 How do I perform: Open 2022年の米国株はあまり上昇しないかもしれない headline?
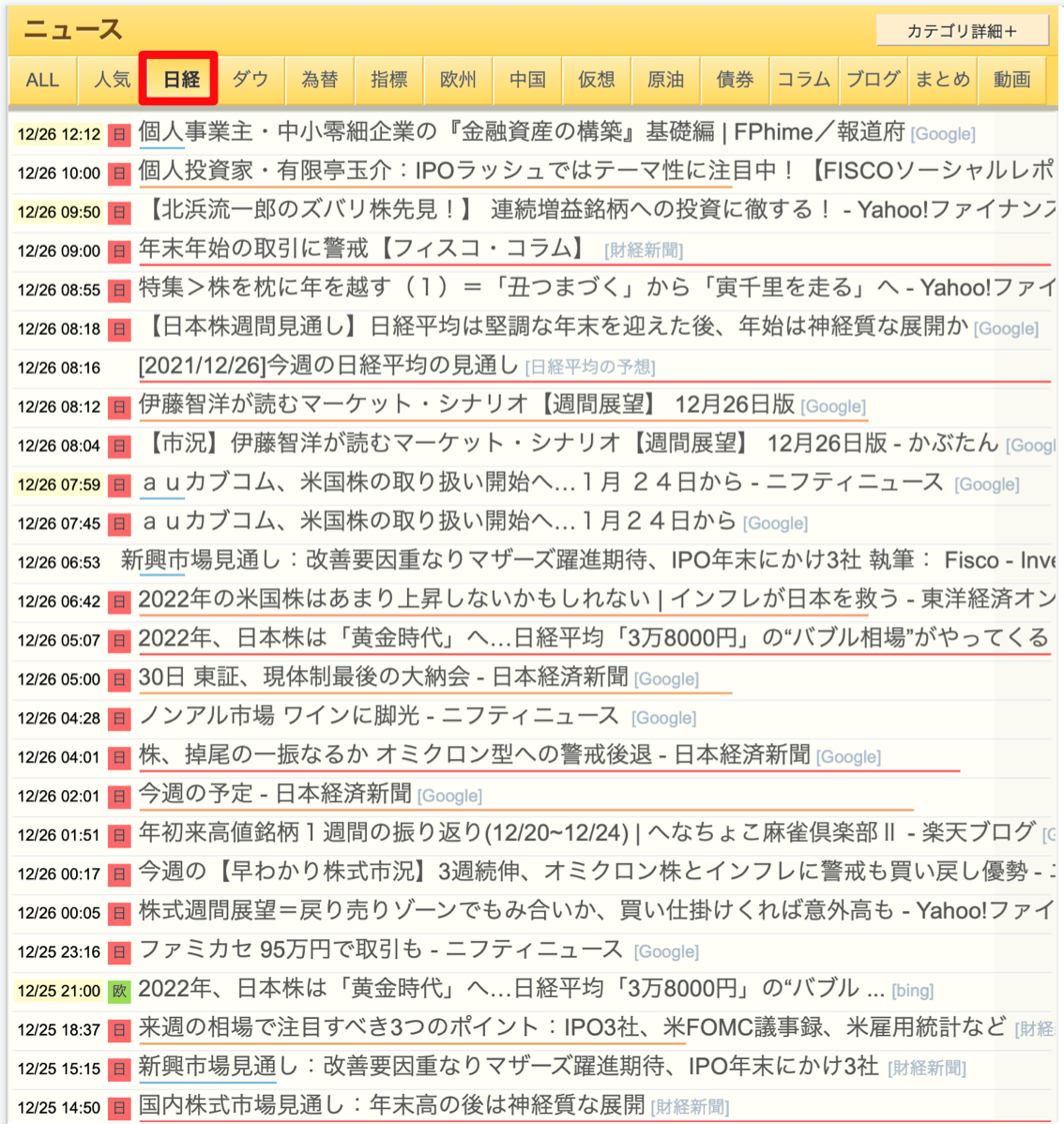pyautogui.click(x=596, y=600)
